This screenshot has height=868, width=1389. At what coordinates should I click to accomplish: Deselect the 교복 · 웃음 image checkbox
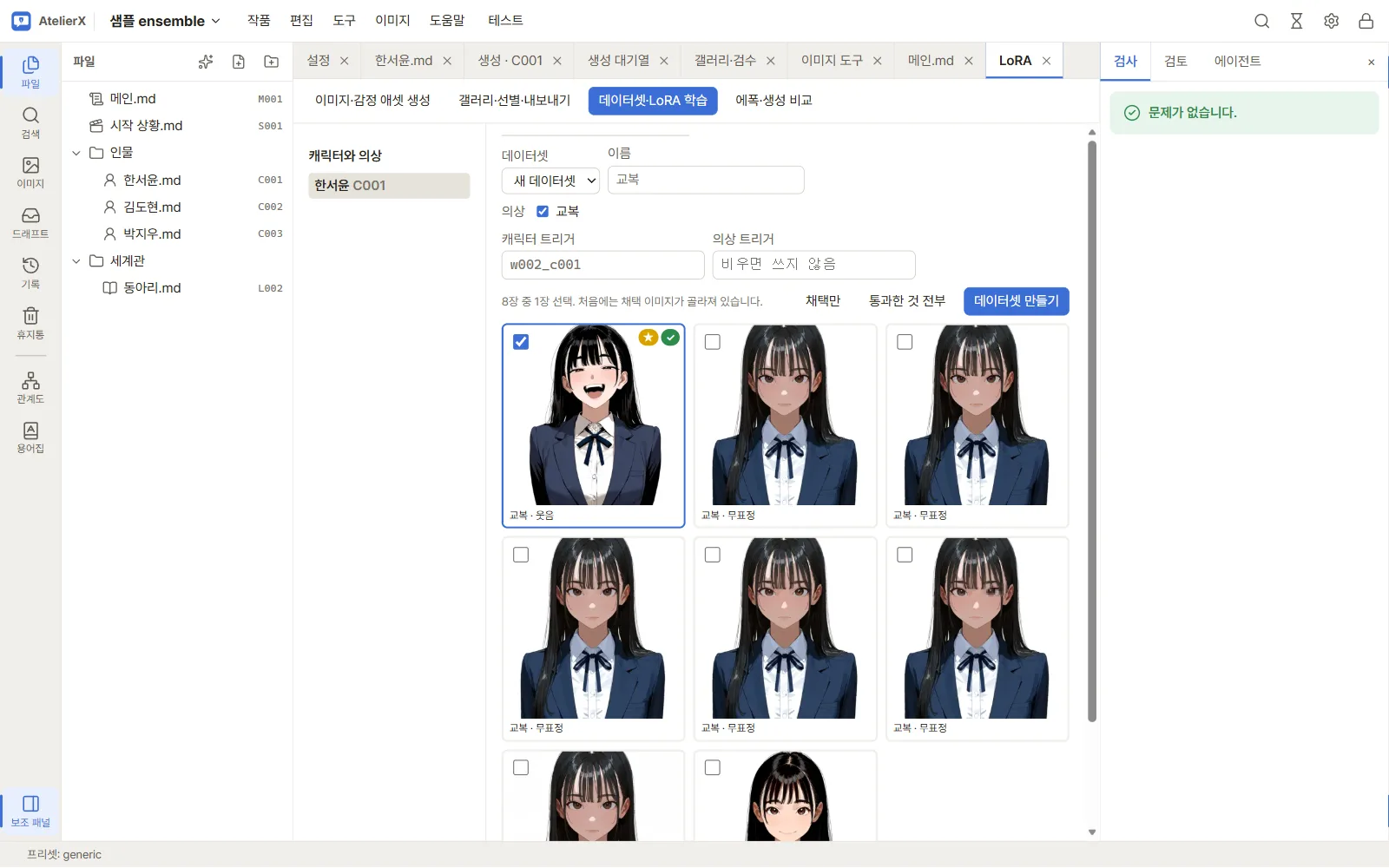(x=521, y=342)
